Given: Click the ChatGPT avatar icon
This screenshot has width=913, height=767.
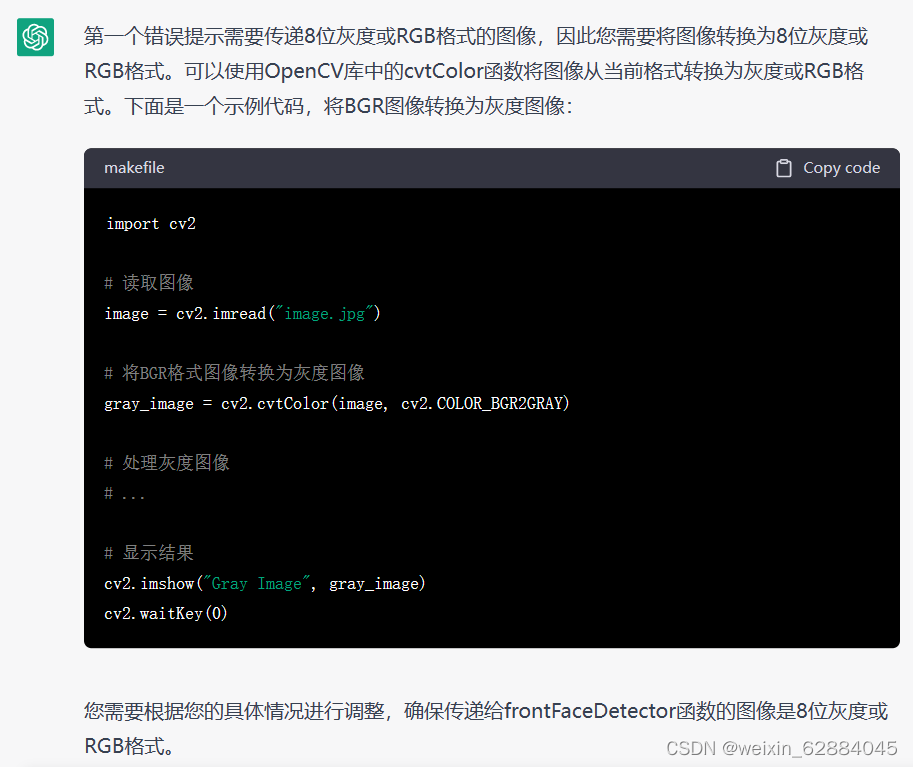Looking at the screenshot, I should (x=36, y=37).
